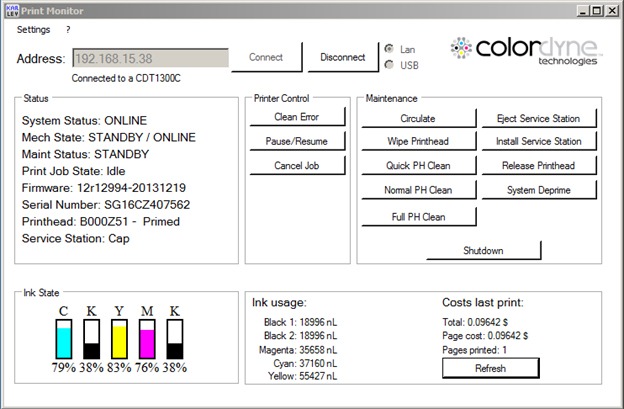Open the Settings menu

tap(33, 30)
